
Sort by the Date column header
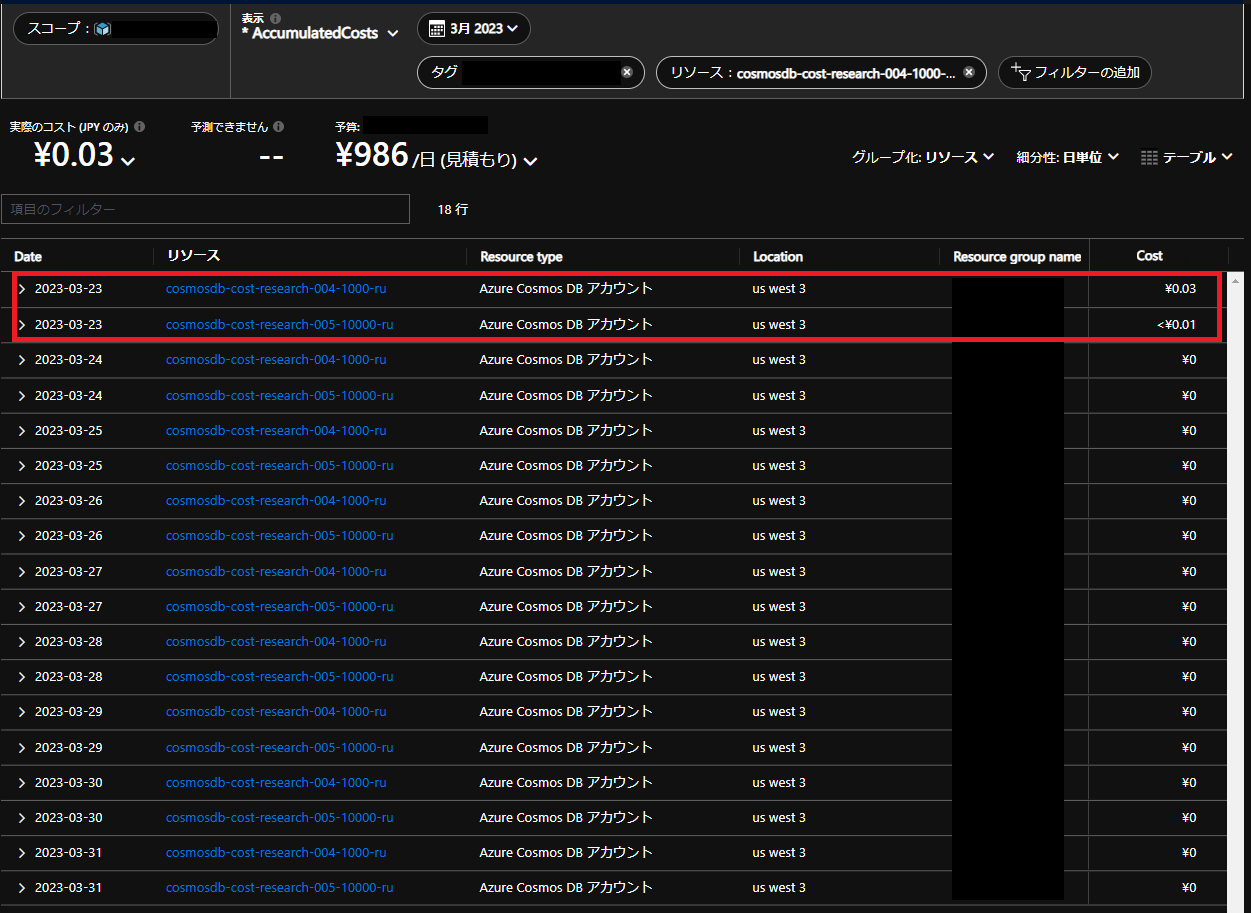click(28, 257)
